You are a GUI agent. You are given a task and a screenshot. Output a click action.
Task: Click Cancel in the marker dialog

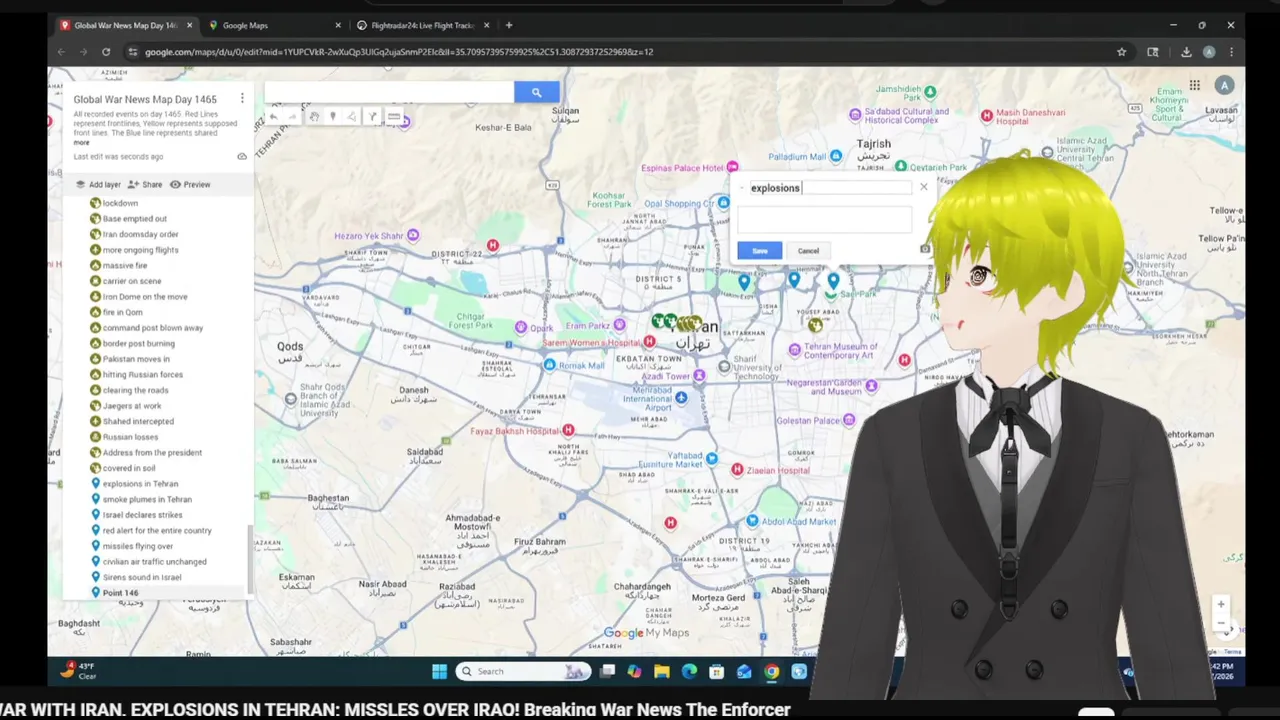pyautogui.click(x=808, y=251)
